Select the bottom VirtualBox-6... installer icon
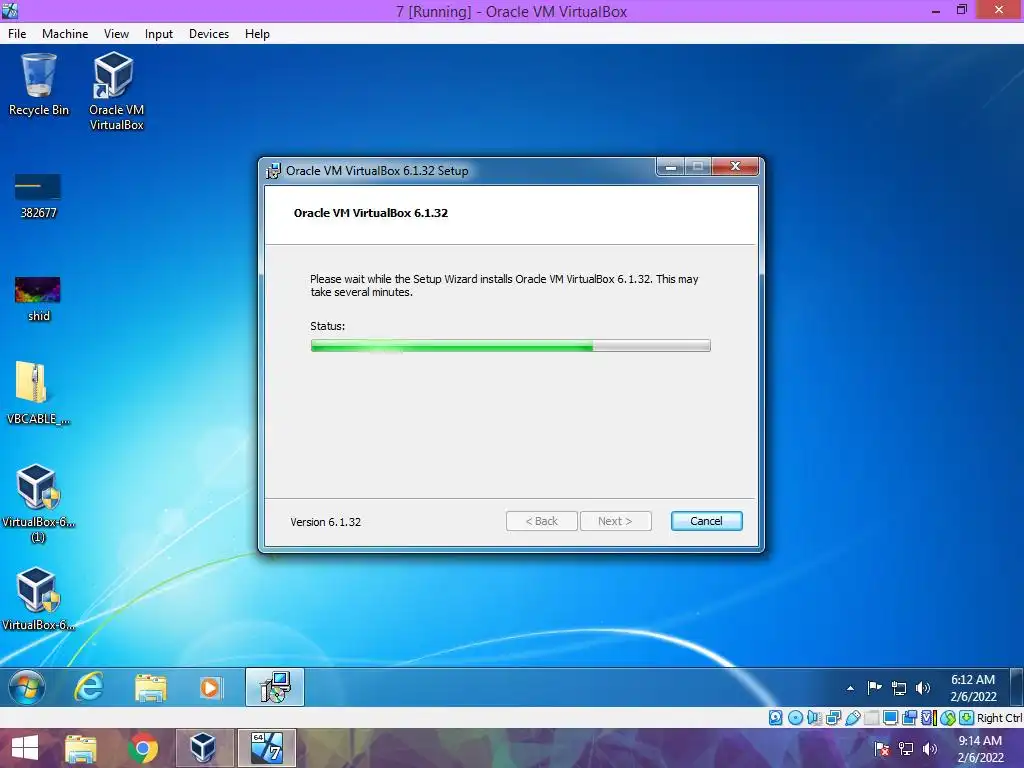Screen dimensions: 1024x768 [39, 599]
